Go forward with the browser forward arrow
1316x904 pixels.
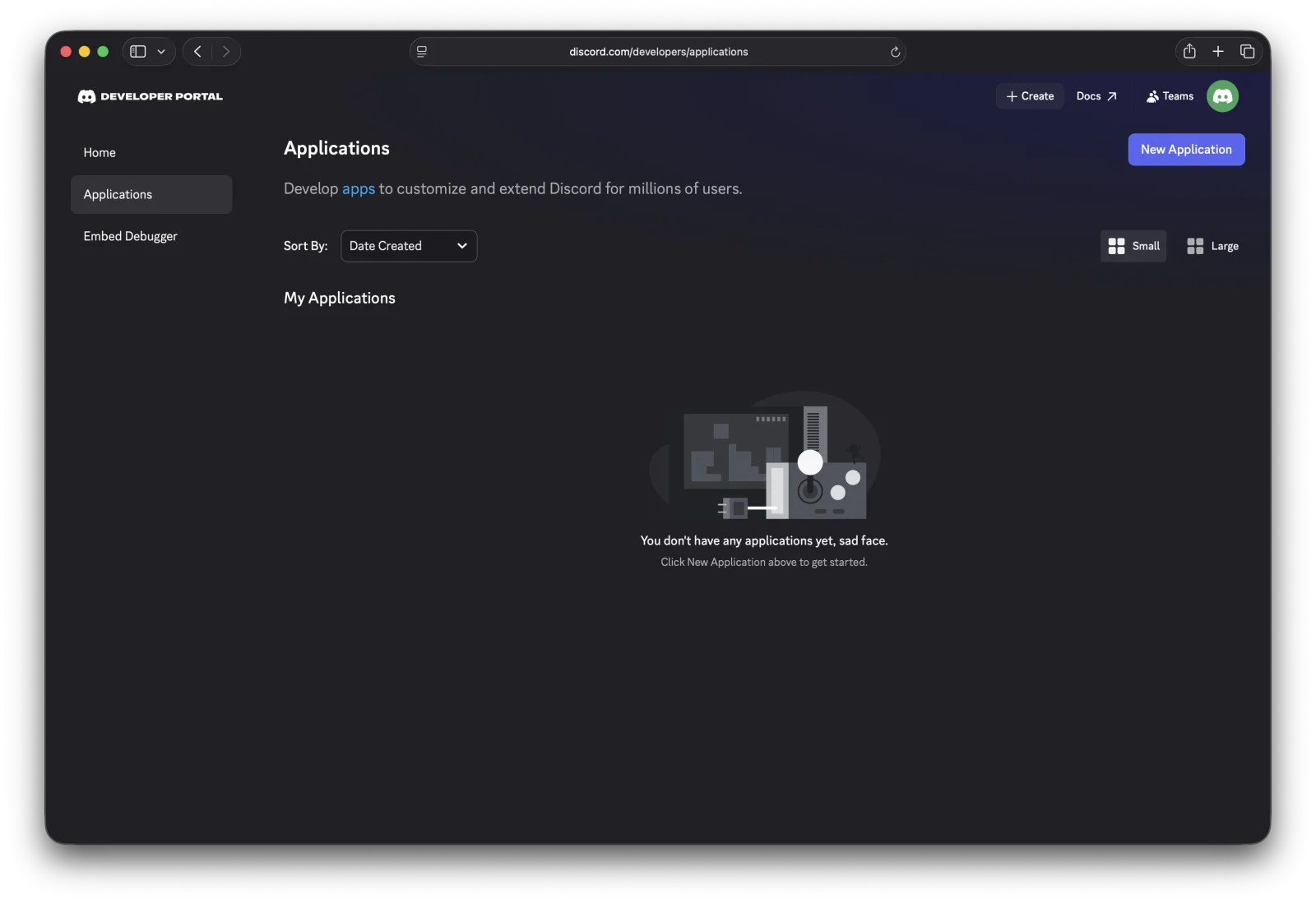tap(226, 51)
